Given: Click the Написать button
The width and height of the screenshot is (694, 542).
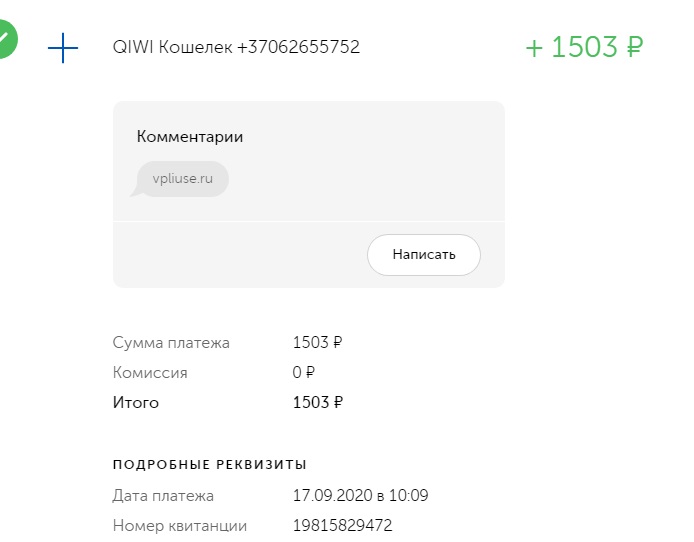Looking at the screenshot, I should pos(424,255).
